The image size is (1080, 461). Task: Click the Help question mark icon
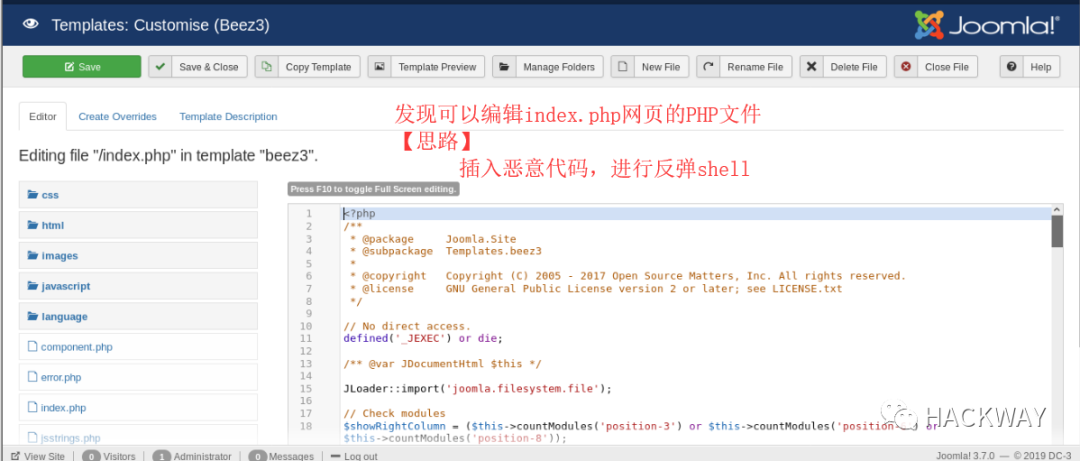click(x=1011, y=67)
